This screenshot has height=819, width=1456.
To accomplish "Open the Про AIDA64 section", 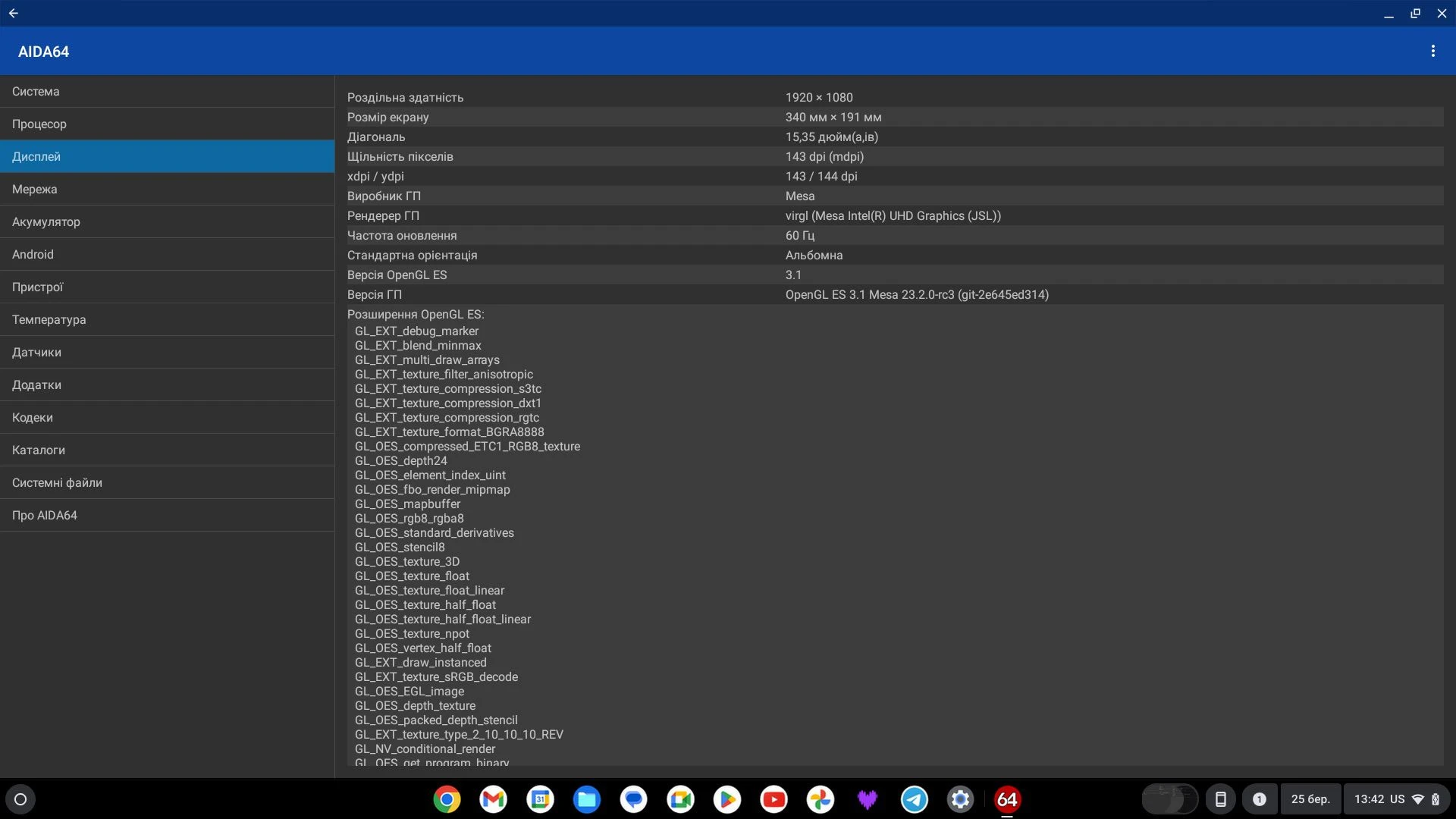I will point(167,515).
